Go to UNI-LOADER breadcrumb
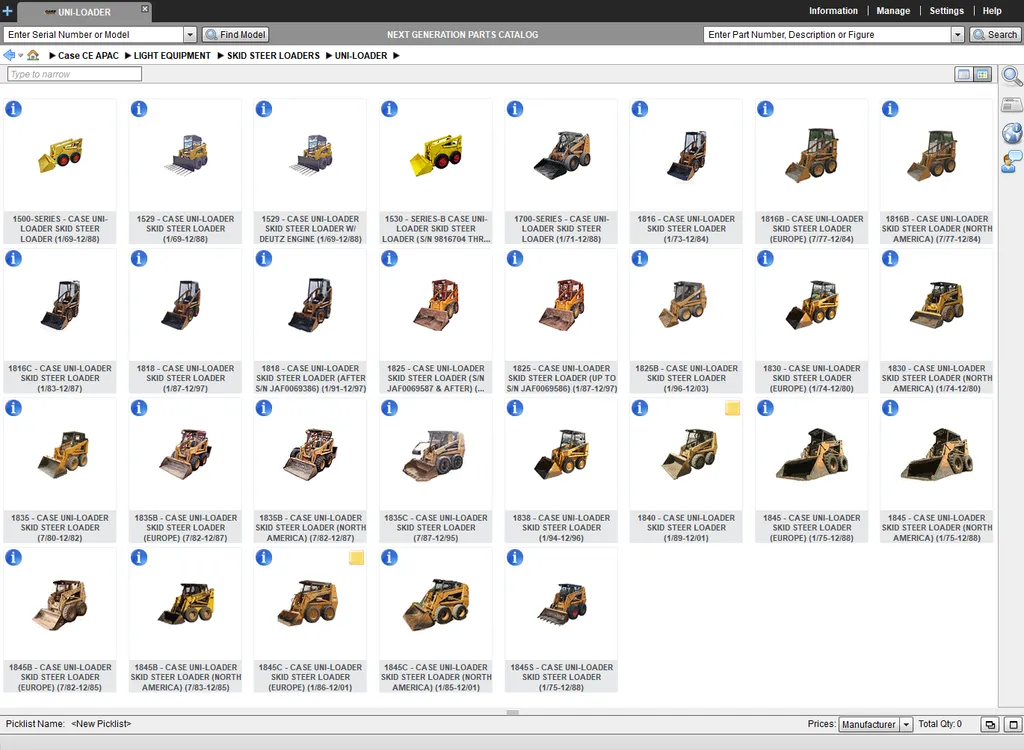The height and width of the screenshot is (750, 1024). (361, 56)
